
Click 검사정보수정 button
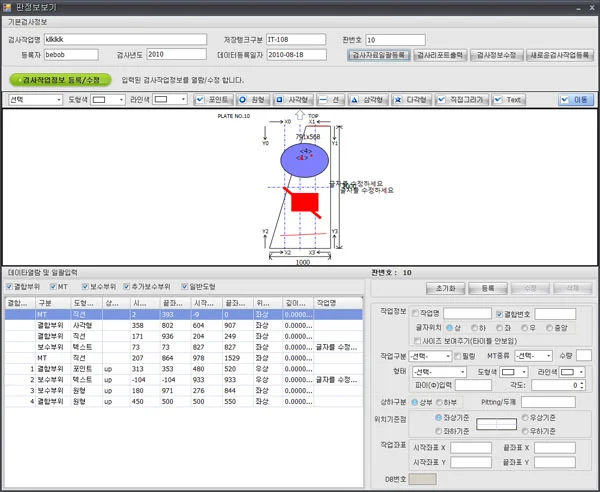496,55
